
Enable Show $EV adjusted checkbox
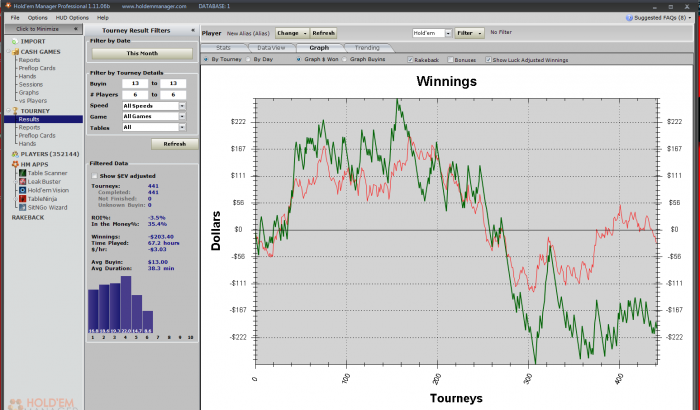click(x=94, y=176)
